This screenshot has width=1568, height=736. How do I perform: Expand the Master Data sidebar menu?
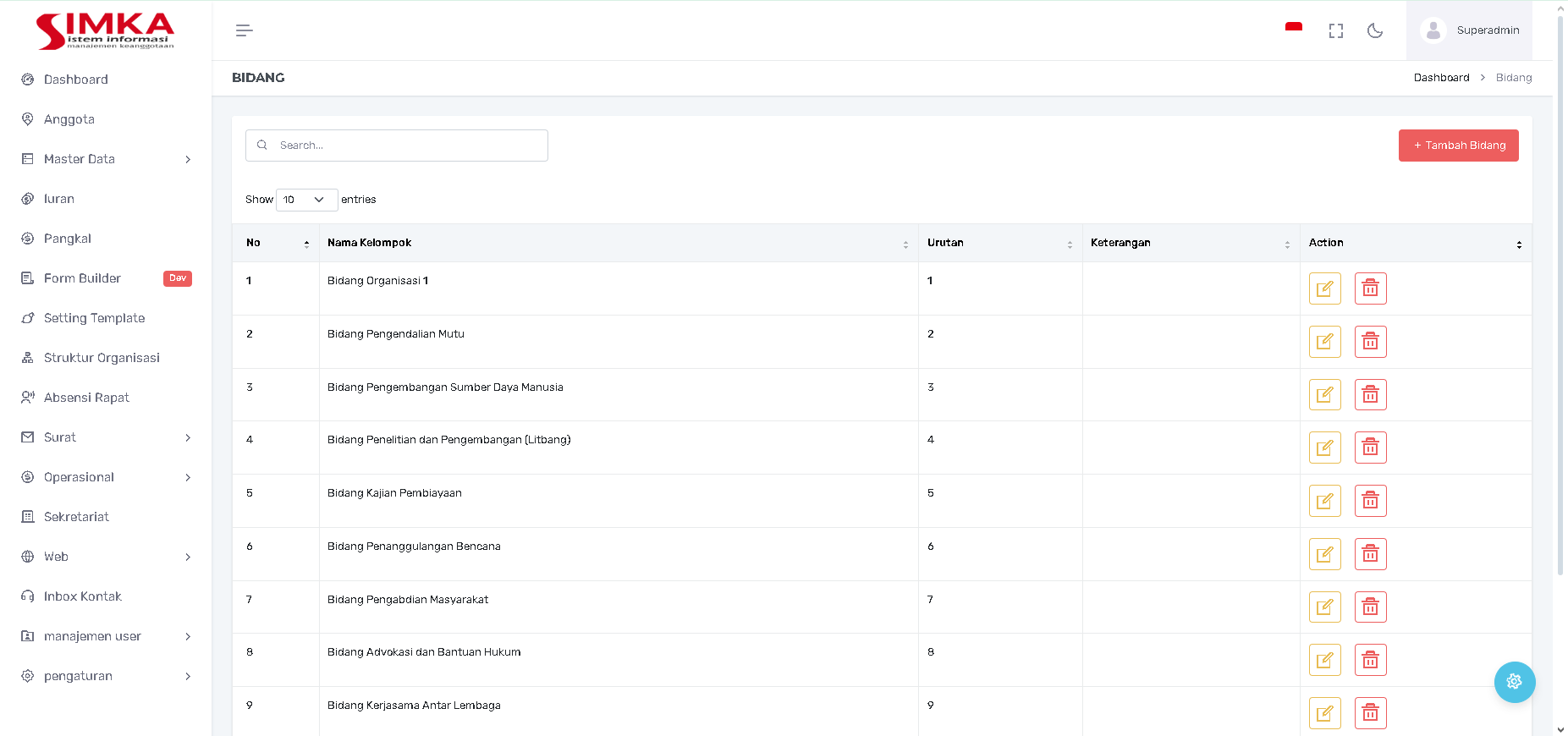coord(106,159)
